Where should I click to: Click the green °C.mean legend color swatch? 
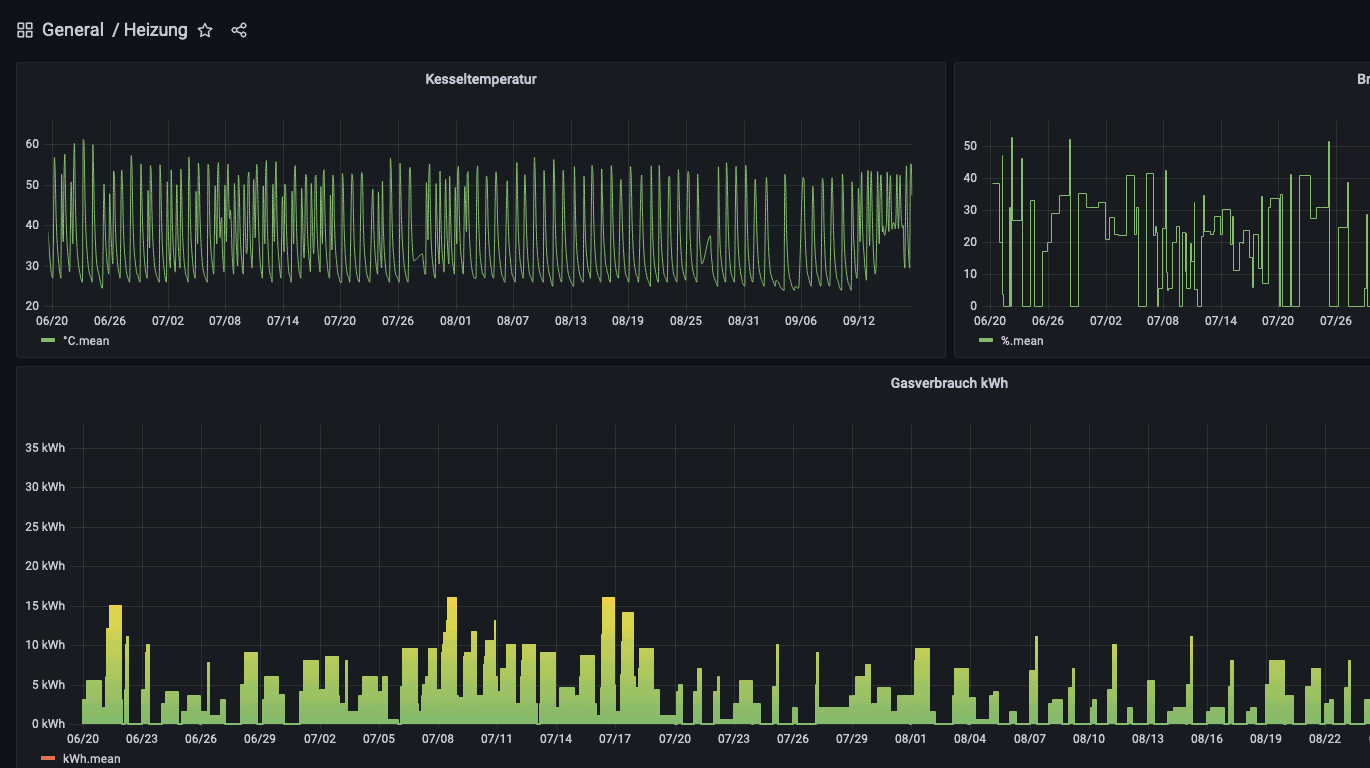pyautogui.click(x=48, y=341)
